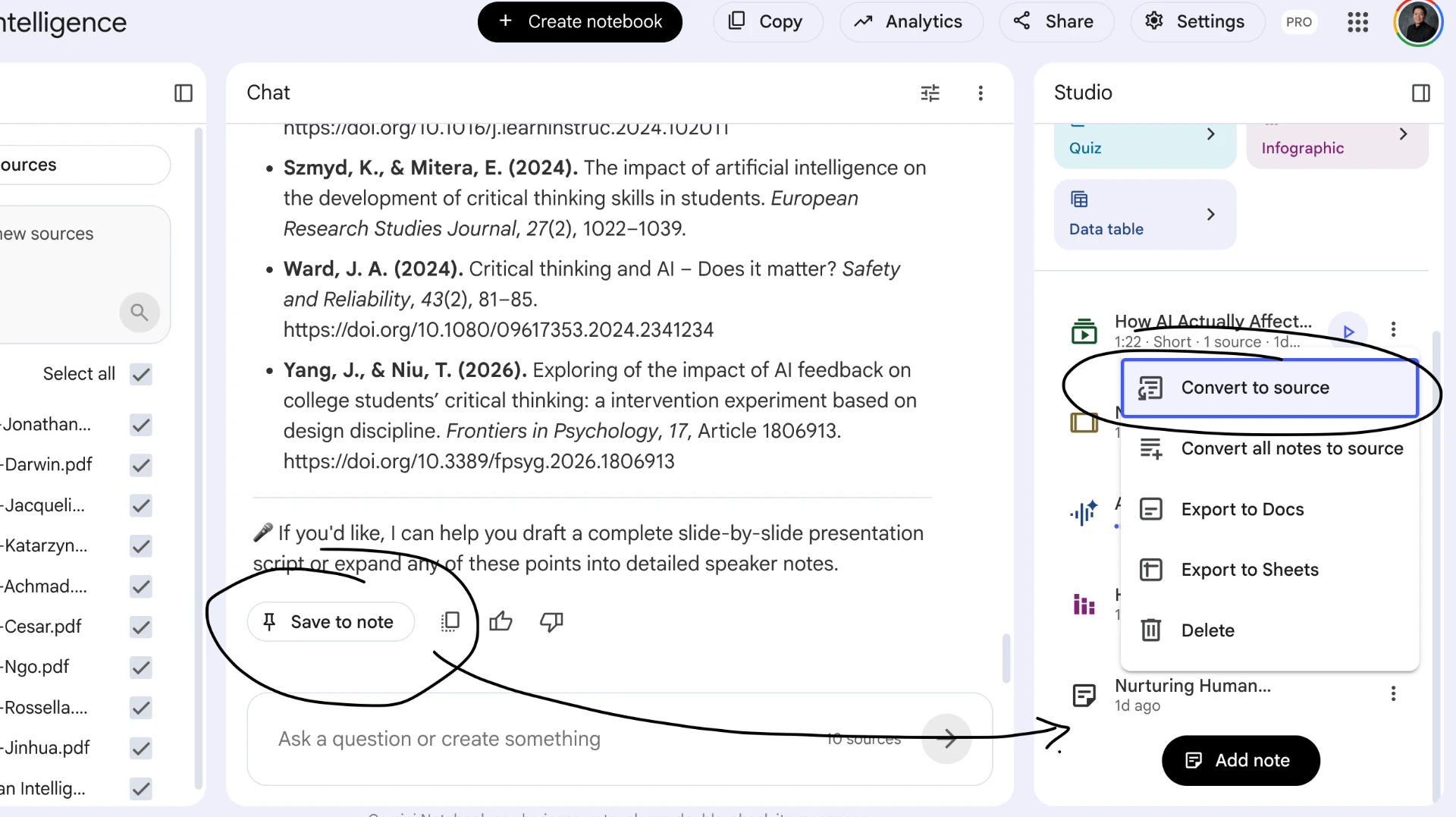The image size is (1456, 817).
Task: Select Convert all notes to source
Action: coord(1269,448)
